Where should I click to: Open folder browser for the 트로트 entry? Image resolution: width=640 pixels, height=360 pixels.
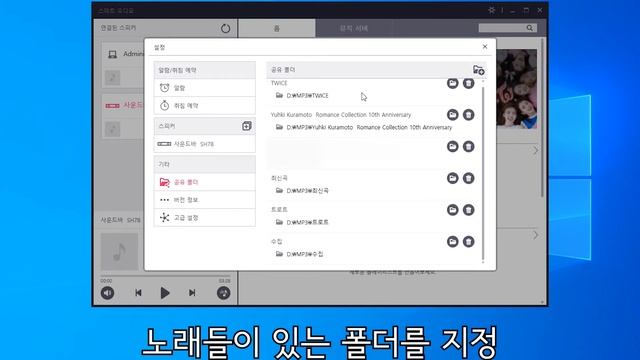[x=452, y=210]
